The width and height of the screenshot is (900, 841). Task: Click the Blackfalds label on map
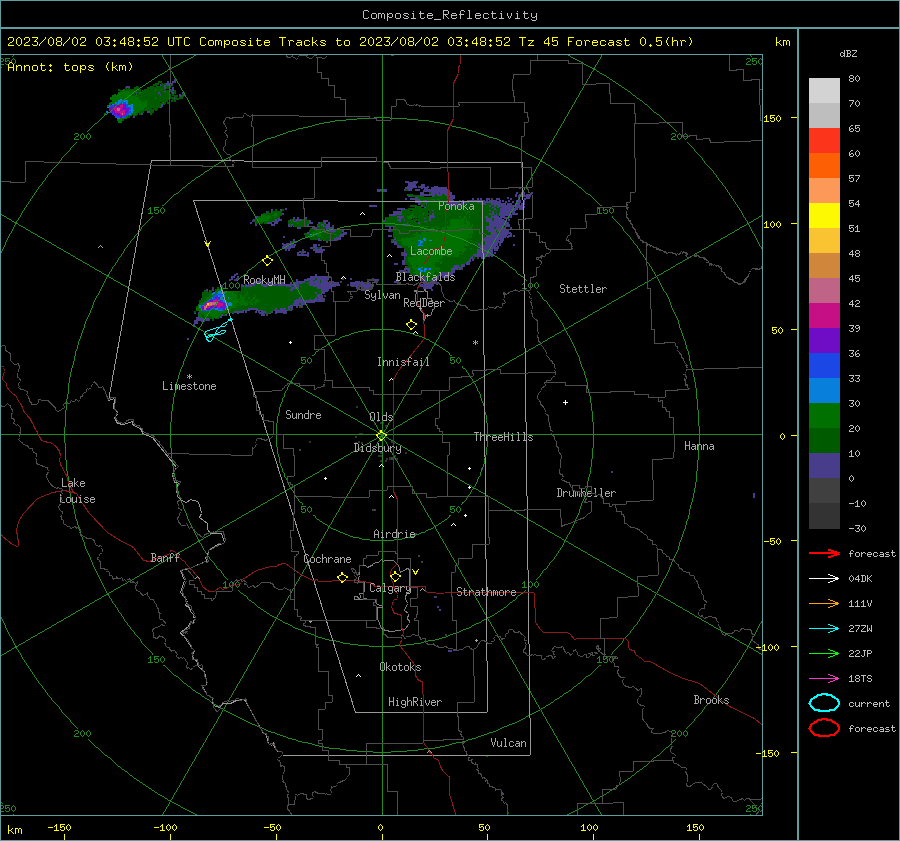pyautogui.click(x=425, y=277)
